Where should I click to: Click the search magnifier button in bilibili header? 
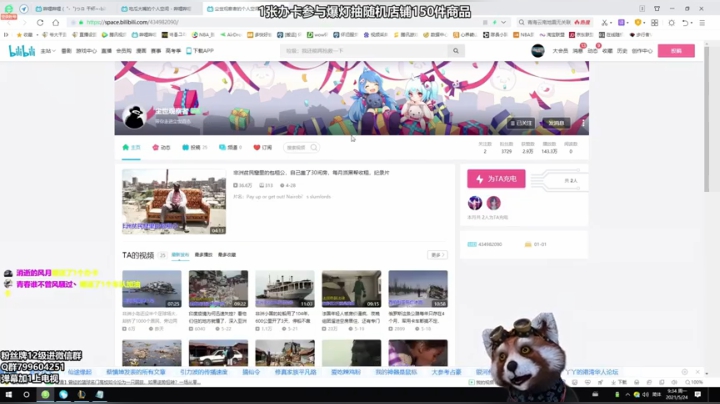click(456, 51)
